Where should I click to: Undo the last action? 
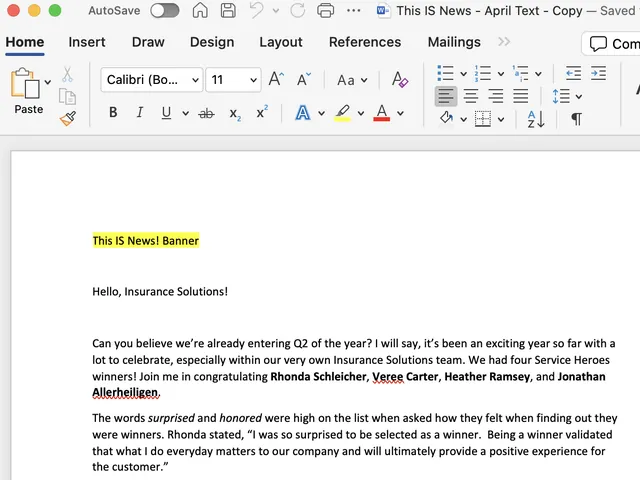pyautogui.click(x=257, y=11)
